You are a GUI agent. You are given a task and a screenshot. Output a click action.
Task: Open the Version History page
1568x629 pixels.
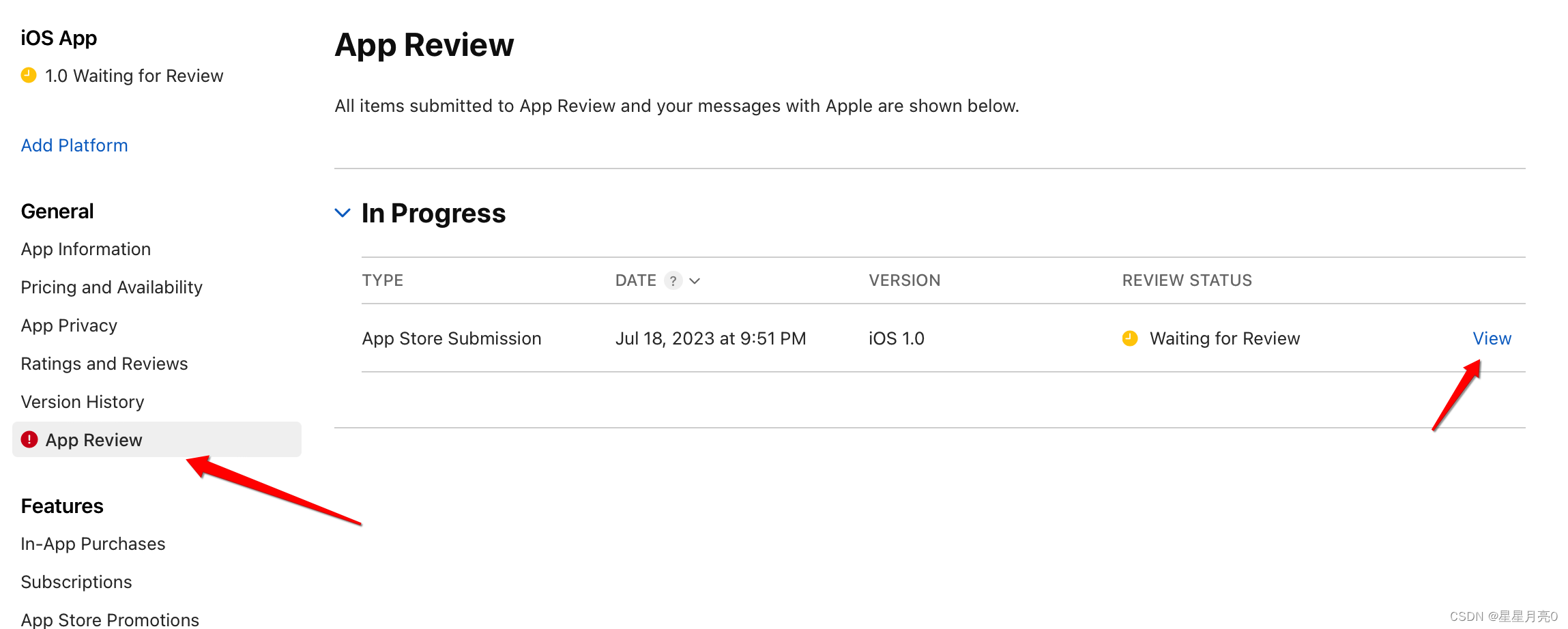point(82,401)
